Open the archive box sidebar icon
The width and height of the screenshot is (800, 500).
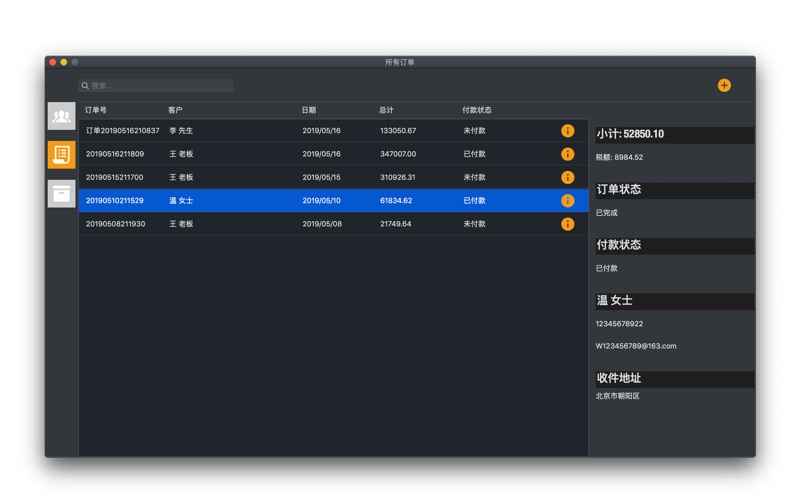(x=61, y=193)
